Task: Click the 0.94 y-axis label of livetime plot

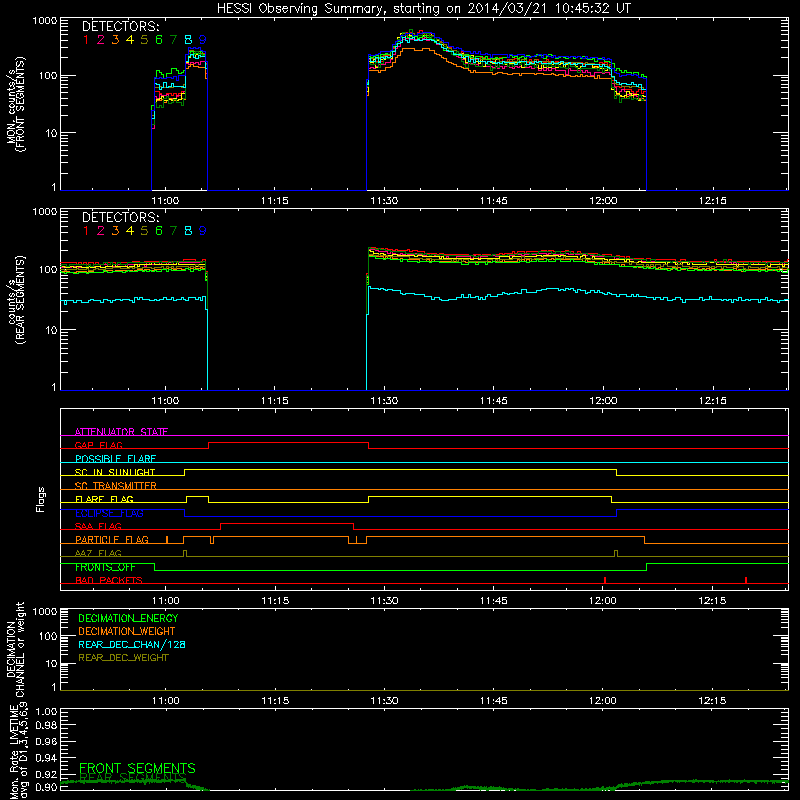Action: (x=46, y=758)
